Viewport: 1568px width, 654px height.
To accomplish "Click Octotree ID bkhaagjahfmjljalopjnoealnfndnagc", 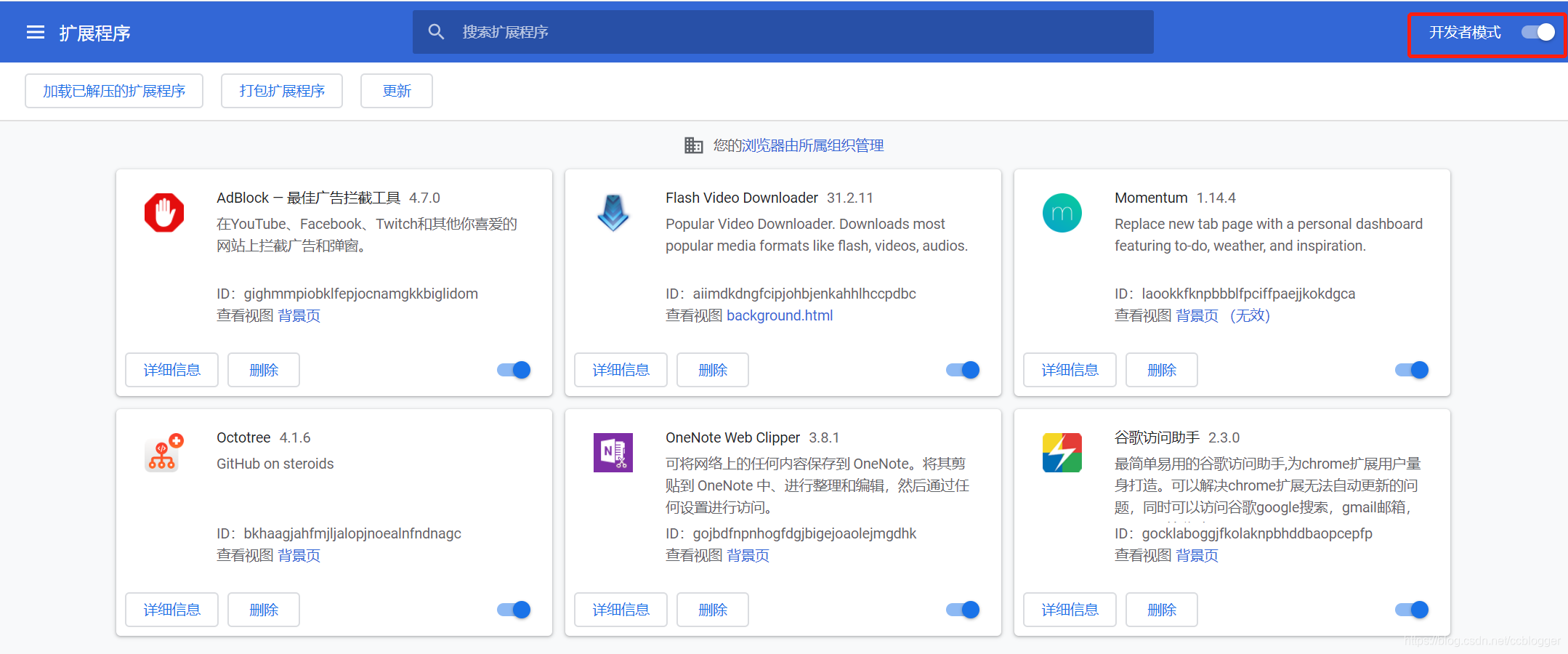I will pyautogui.click(x=339, y=533).
